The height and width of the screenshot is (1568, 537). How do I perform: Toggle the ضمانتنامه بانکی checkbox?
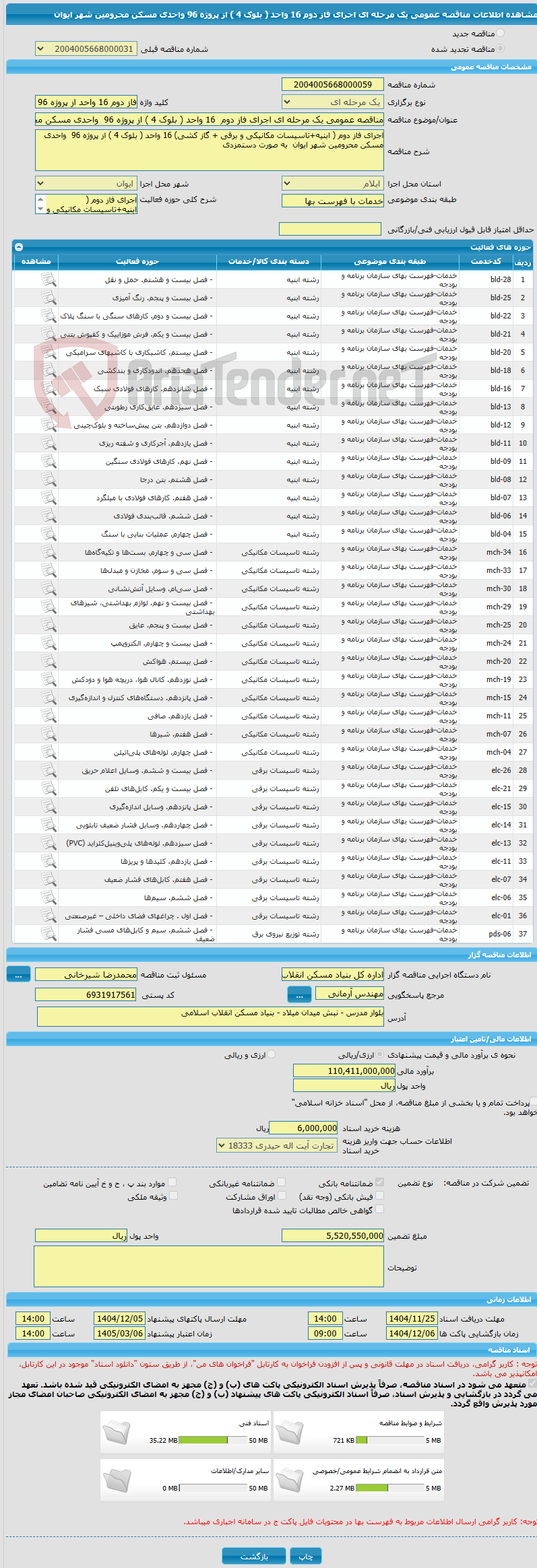tap(380, 1182)
